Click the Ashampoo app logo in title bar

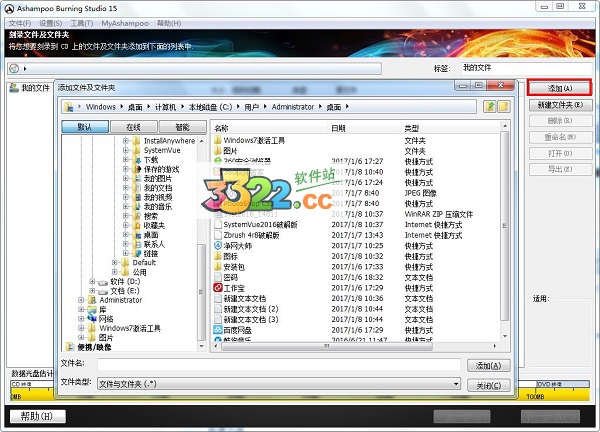coord(9,8)
